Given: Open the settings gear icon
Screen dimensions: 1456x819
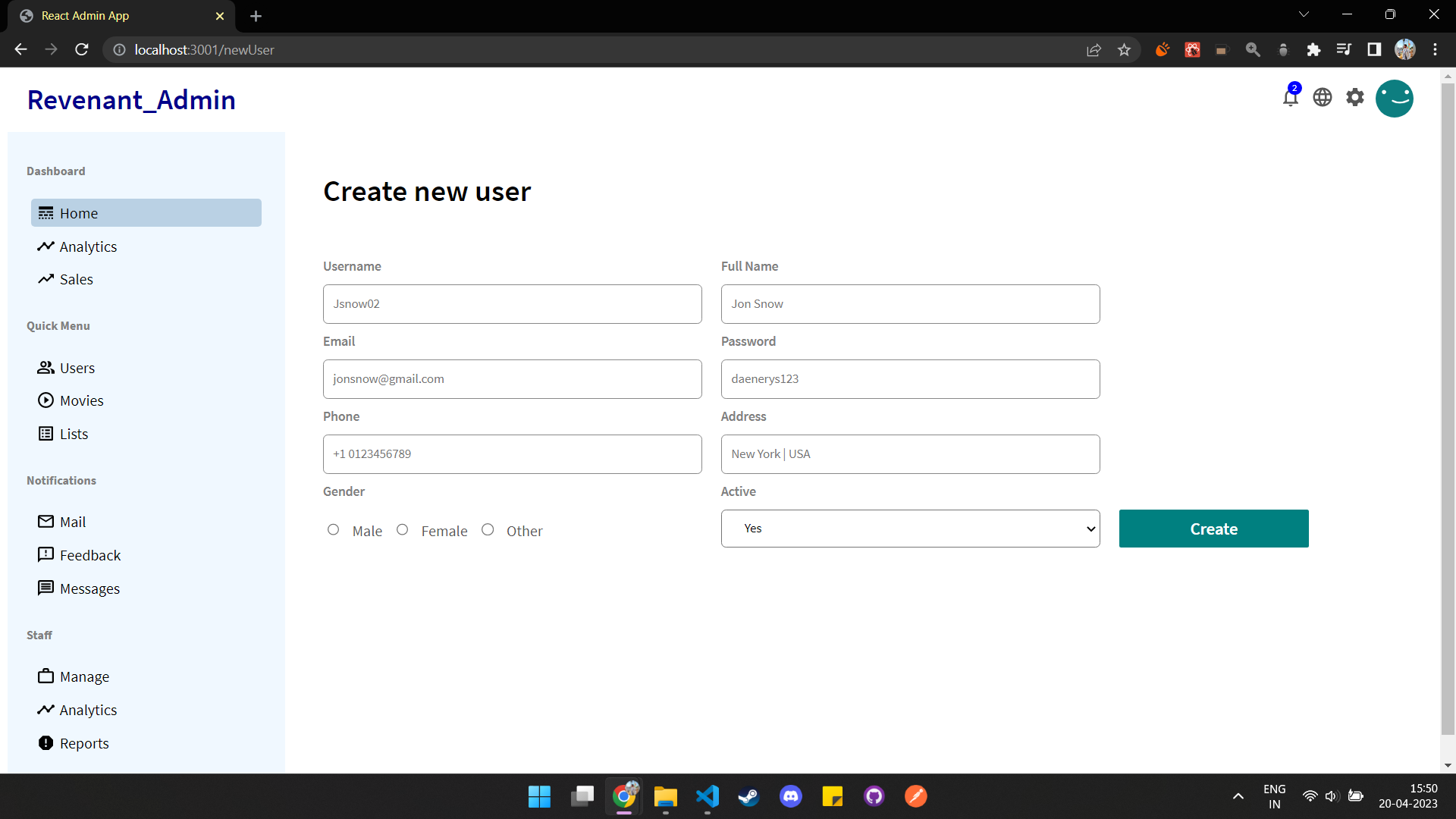Looking at the screenshot, I should (x=1355, y=97).
